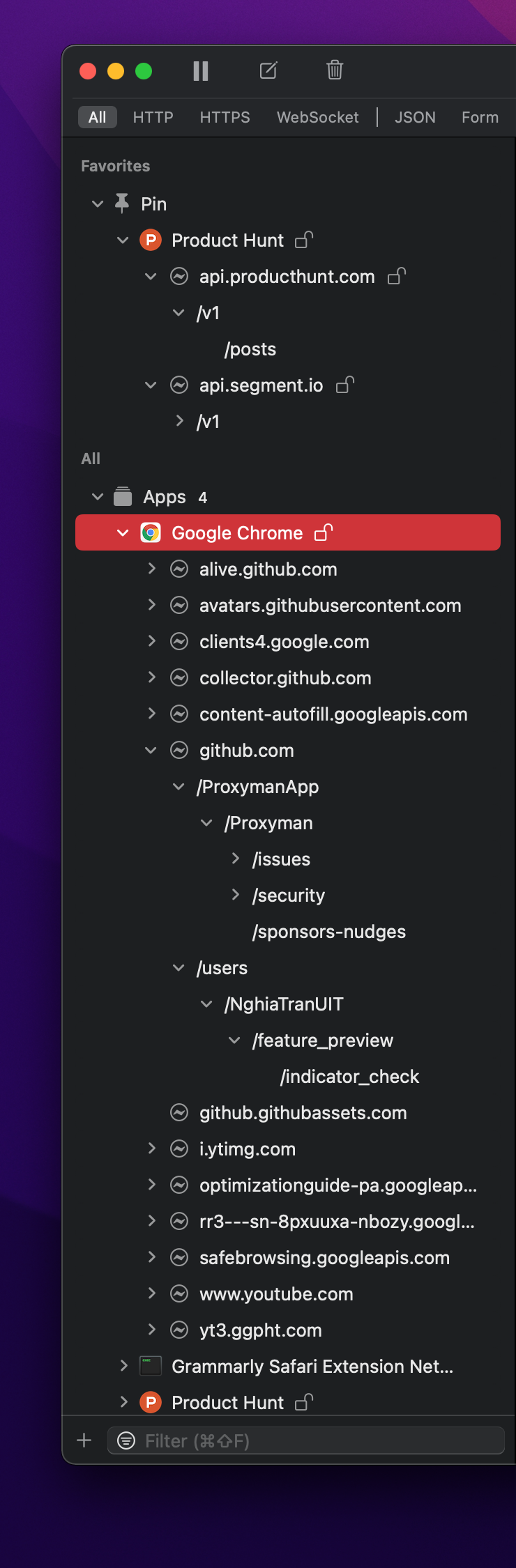Select the /posts endpoint under api.producthunt.com
Image resolution: width=516 pixels, height=1568 pixels.
[251, 348]
